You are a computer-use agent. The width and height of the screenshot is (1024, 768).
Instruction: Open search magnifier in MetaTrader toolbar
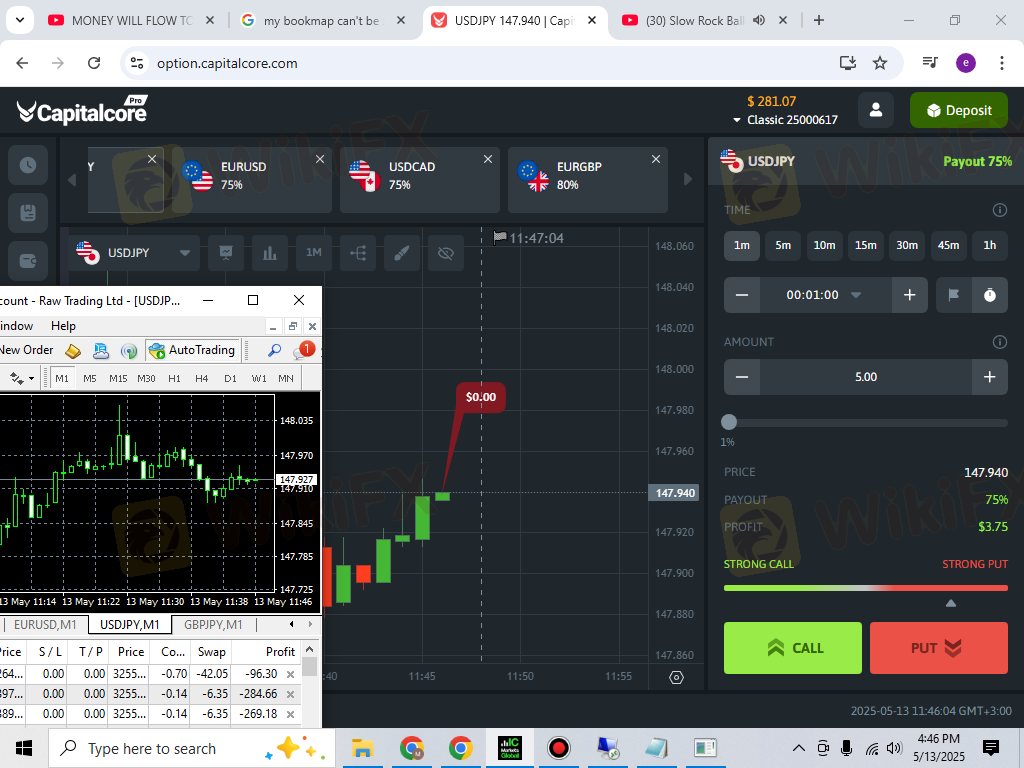point(274,351)
